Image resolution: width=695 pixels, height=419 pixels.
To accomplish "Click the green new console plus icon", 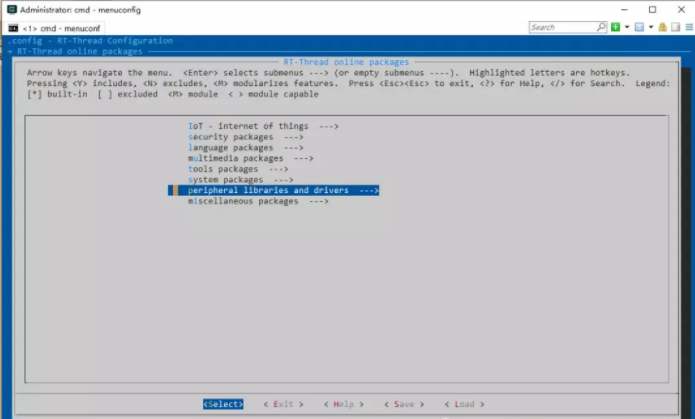I will 615,27.
